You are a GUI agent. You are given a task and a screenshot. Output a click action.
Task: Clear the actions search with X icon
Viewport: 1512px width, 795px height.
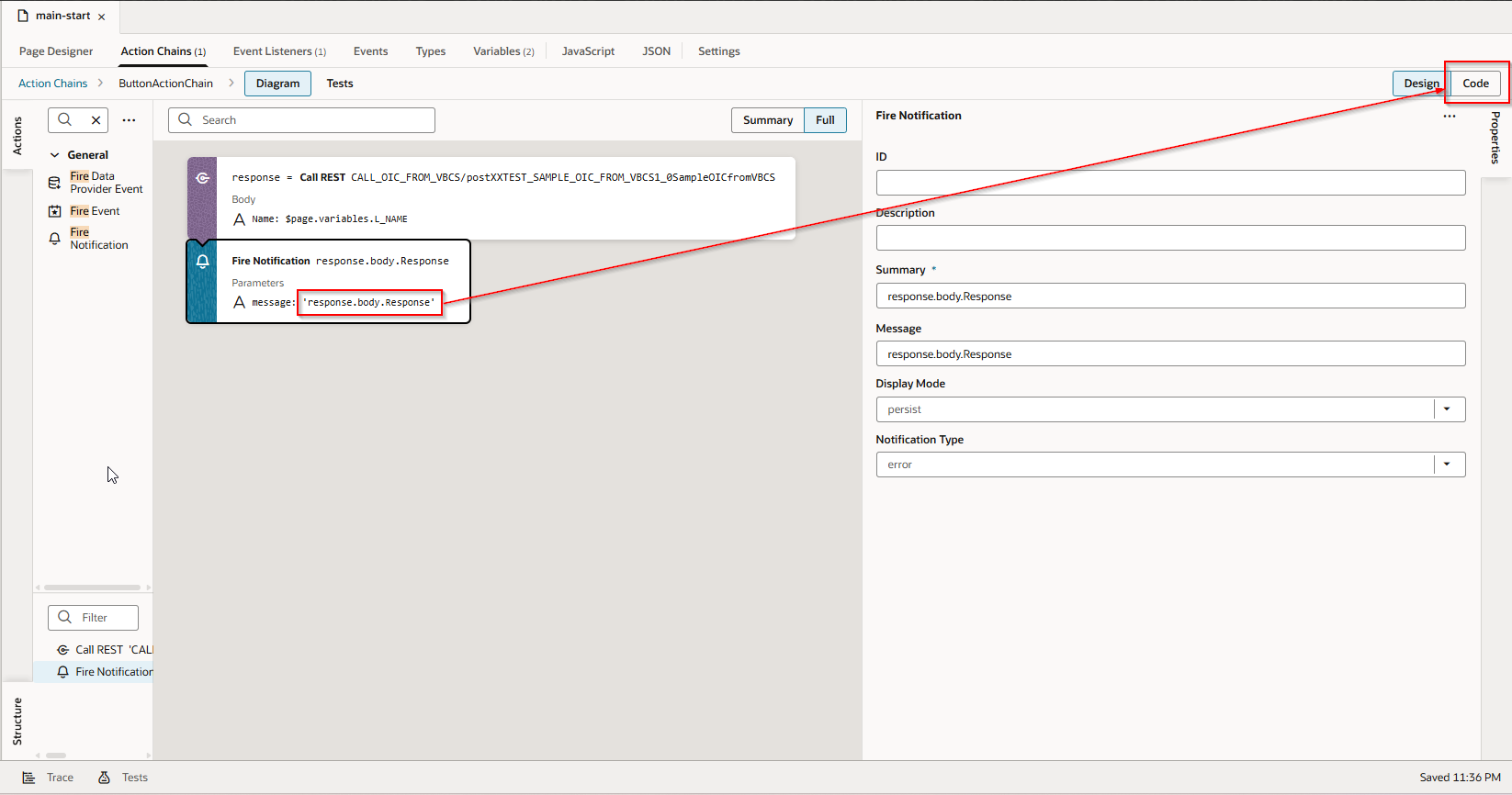click(x=96, y=120)
